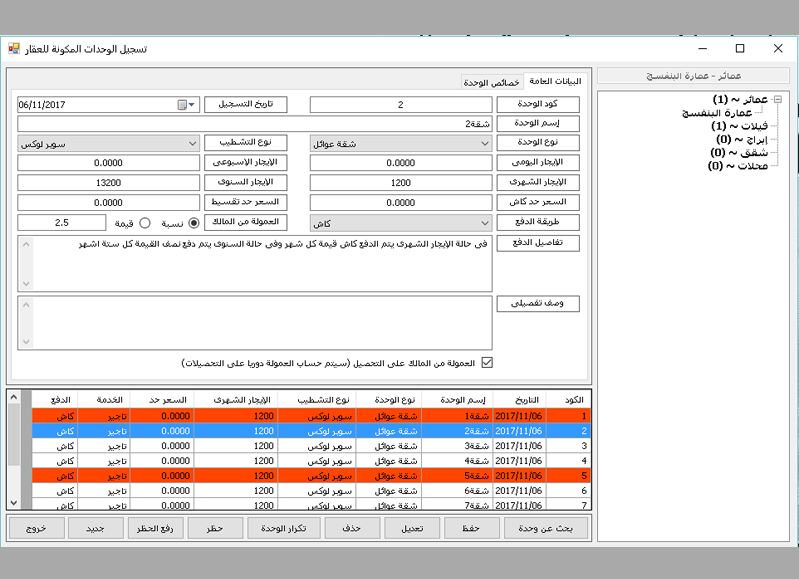Select the ابراج ~ (0) tree node
This screenshot has width=799, height=579.
742,139
